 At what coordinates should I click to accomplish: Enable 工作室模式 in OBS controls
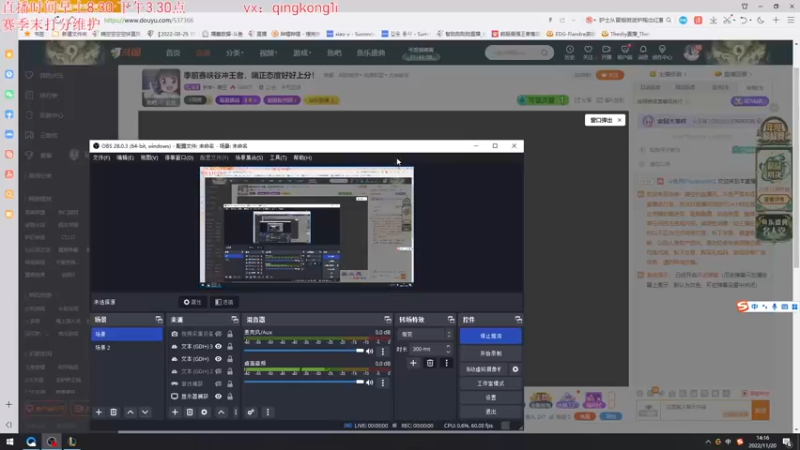click(491, 383)
